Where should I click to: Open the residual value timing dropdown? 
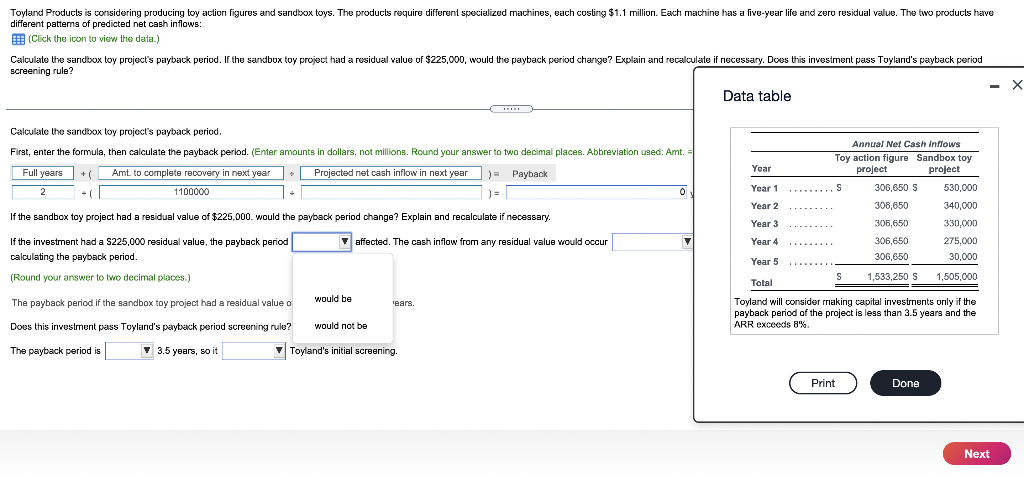[652, 242]
